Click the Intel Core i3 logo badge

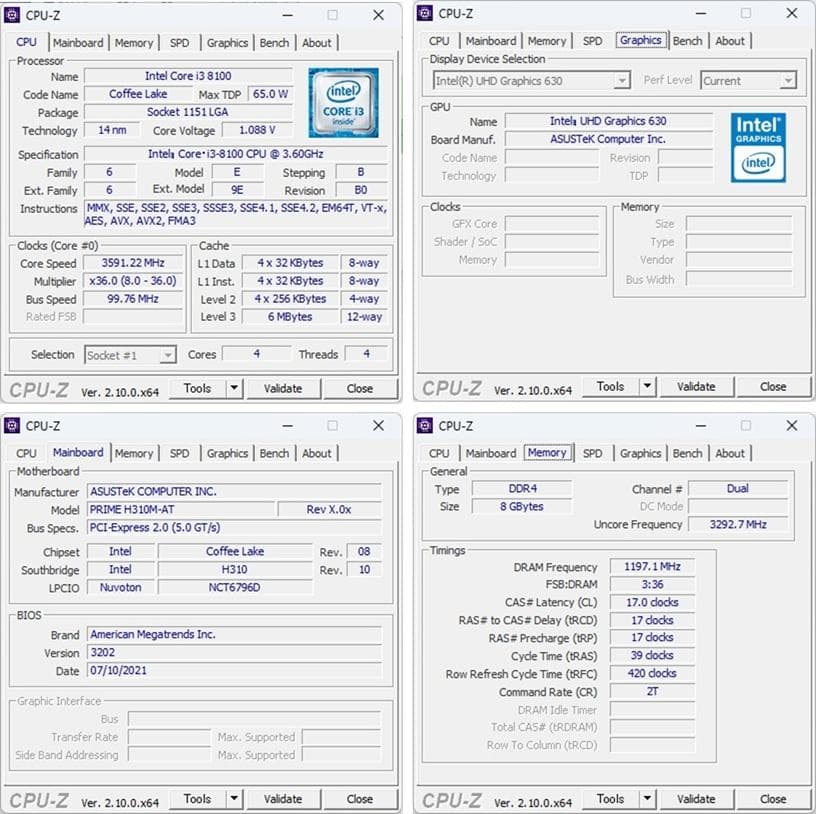pos(345,105)
